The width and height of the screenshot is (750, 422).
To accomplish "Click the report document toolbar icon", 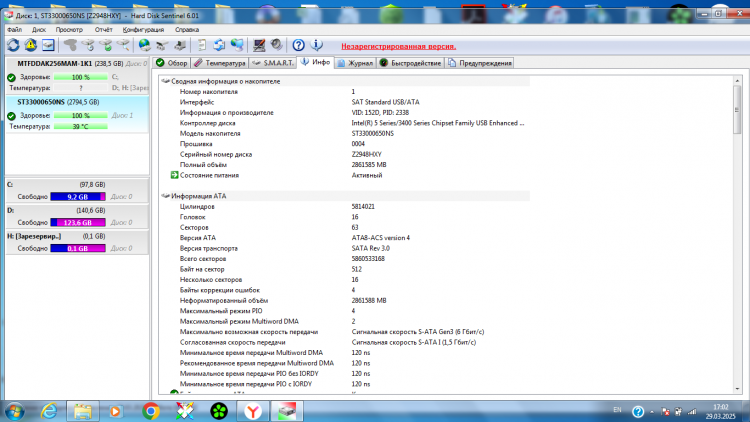I will [x=201, y=45].
